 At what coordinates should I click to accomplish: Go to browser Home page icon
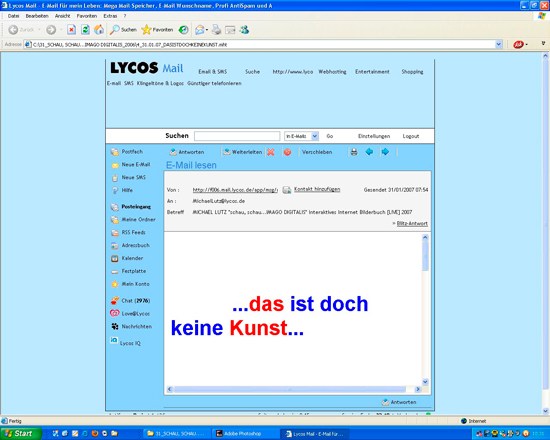click(99, 30)
